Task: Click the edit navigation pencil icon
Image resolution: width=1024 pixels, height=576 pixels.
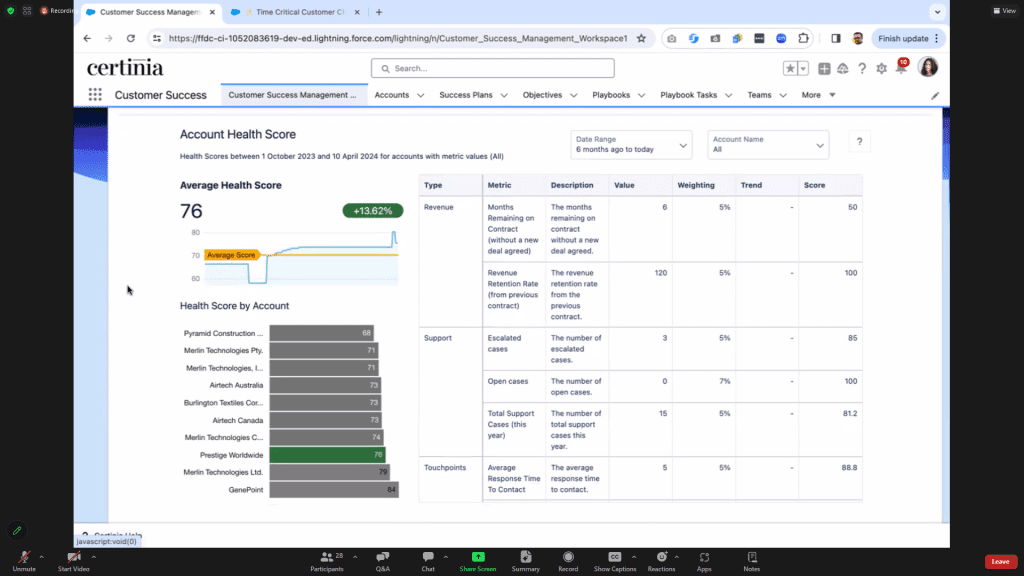Action: [x=935, y=95]
